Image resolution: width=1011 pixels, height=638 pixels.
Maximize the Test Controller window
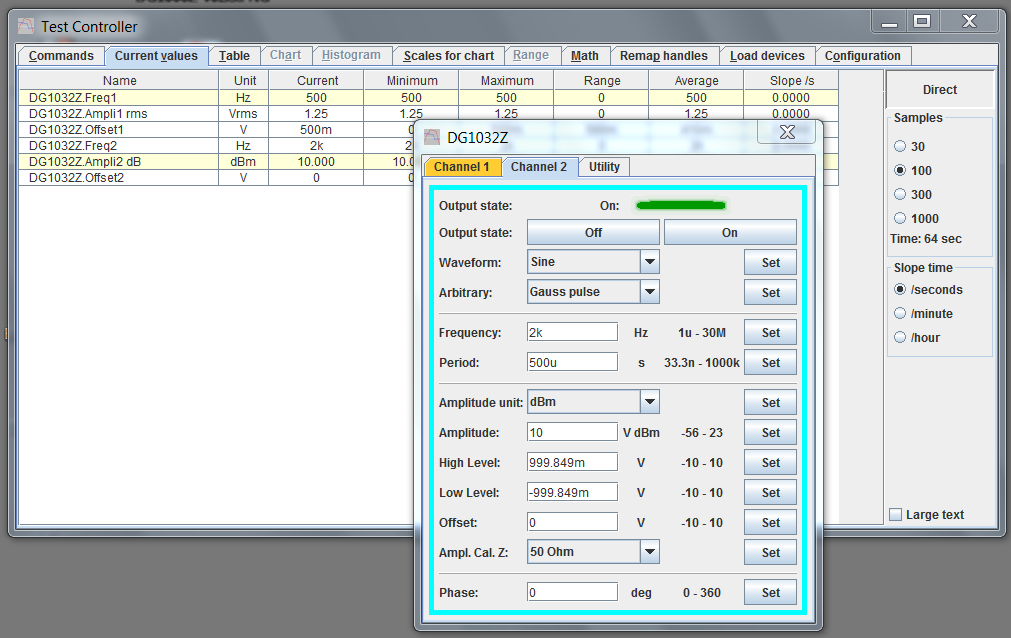pyautogui.click(x=922, y=21)
